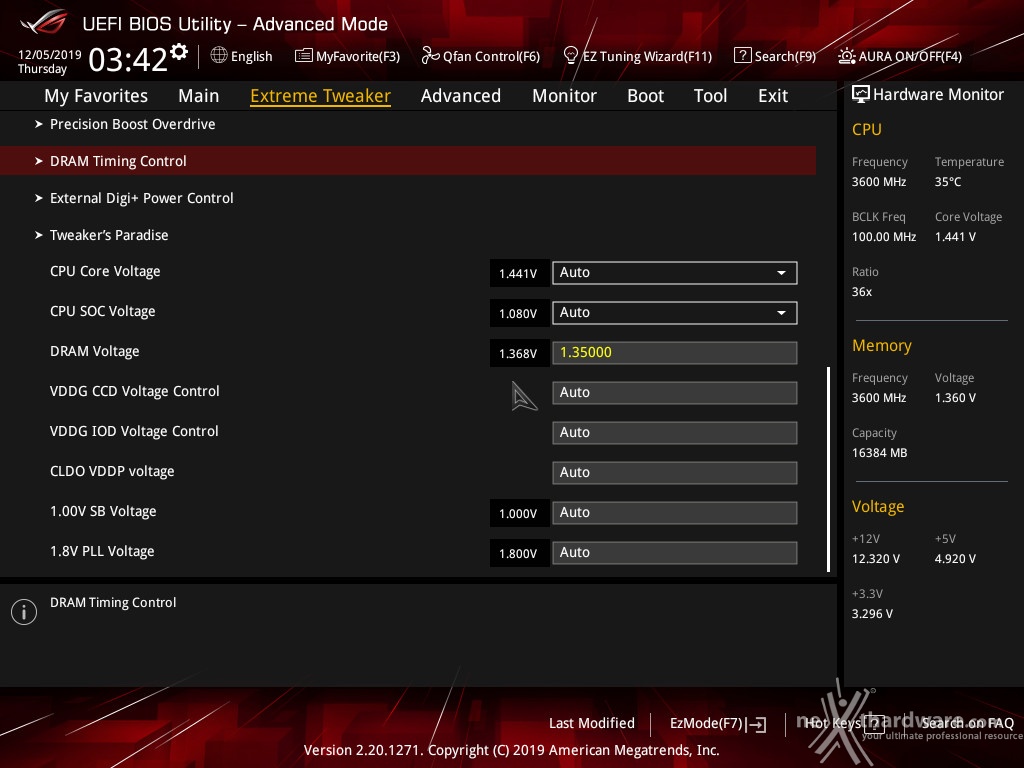Click the 03:42 clock display
The width and height of the screenshot is (1024, 768).
(128, 60)
